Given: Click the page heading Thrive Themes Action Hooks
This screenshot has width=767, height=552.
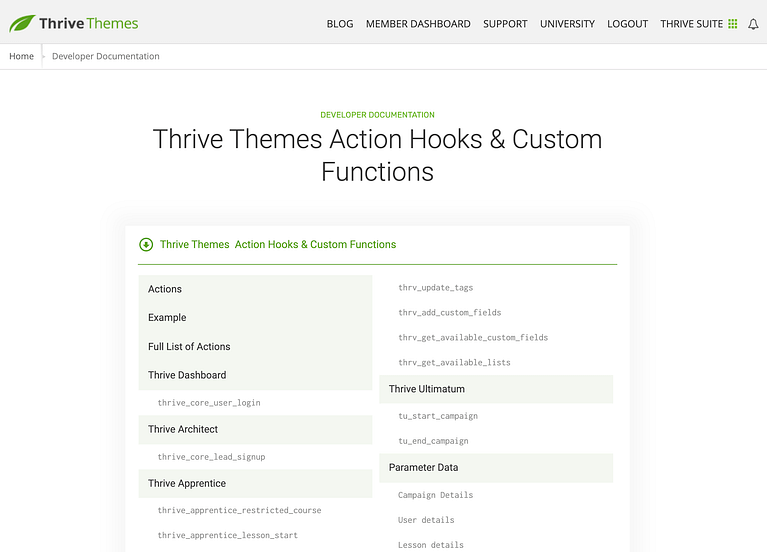Looking at the screenshot, I should (377, 155).
